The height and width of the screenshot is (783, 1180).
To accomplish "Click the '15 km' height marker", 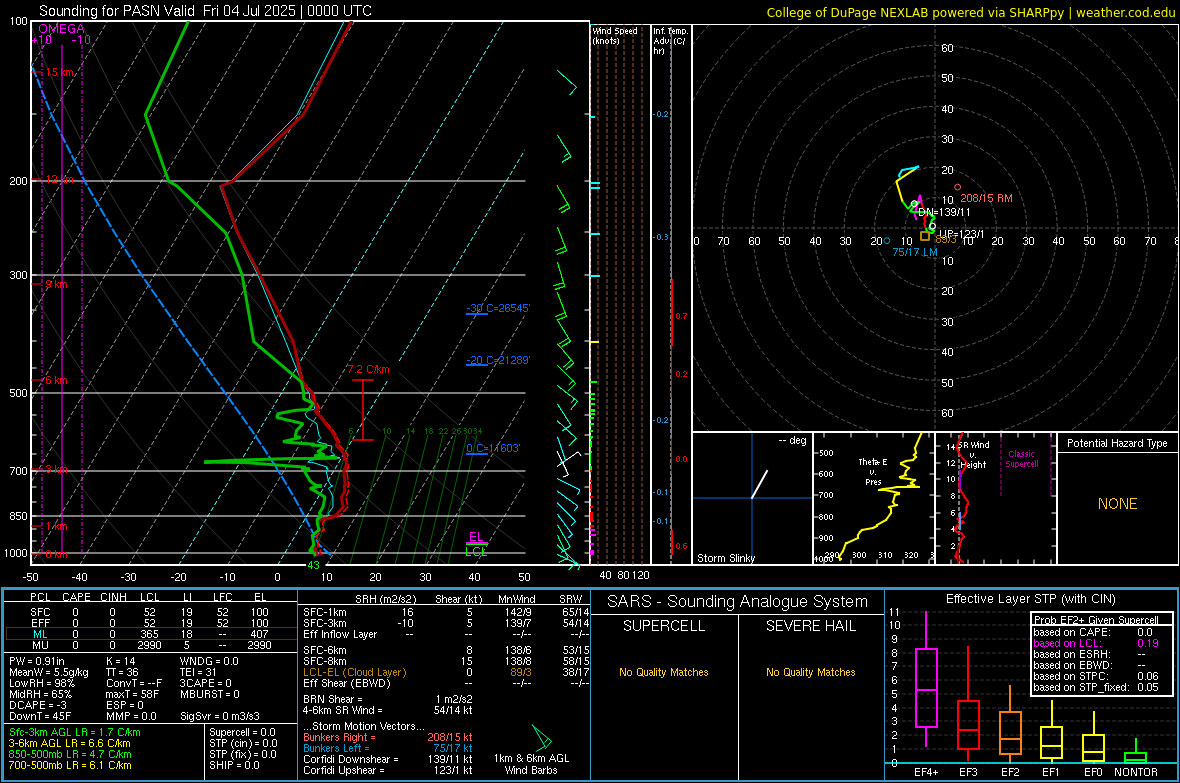I will click(60, 72).
